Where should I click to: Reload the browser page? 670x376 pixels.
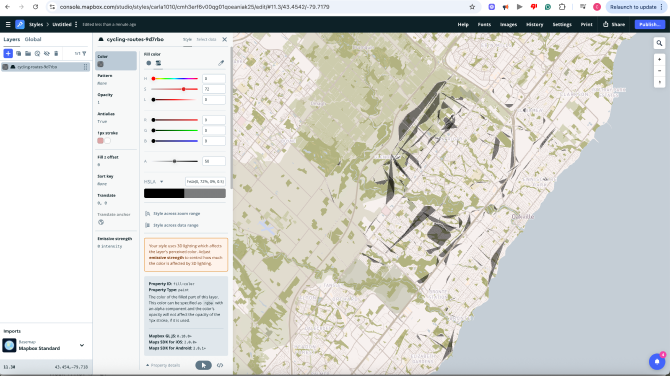pyautogui.click(x=35, y=7)
